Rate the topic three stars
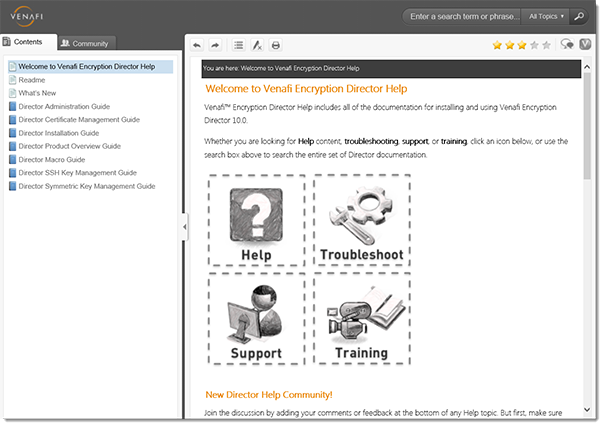Image resolution: width=600 pixels, height=423 pixels. [522, 45]
